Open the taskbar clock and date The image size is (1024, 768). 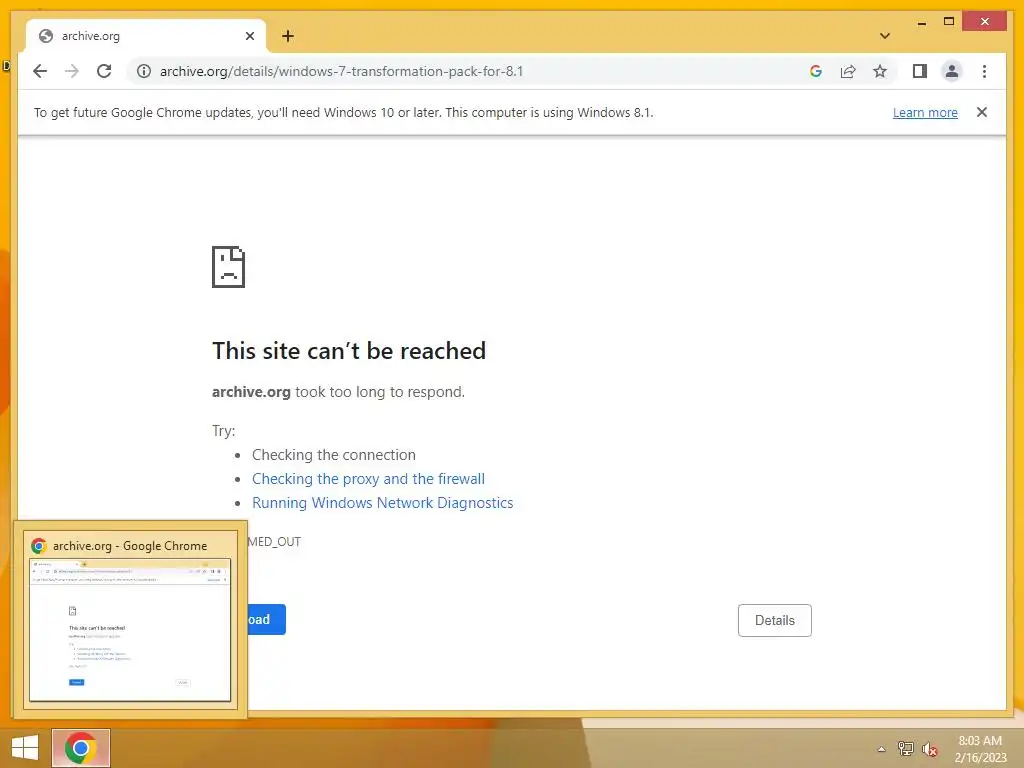pyautogui.click(x=980, y=749)
